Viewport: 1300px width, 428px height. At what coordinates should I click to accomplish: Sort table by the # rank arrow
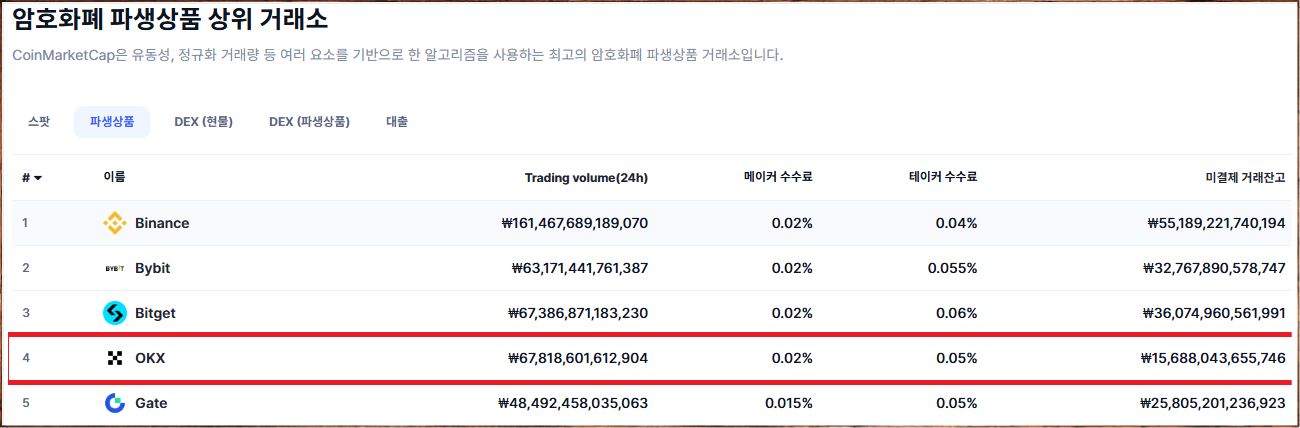point(38,178)
